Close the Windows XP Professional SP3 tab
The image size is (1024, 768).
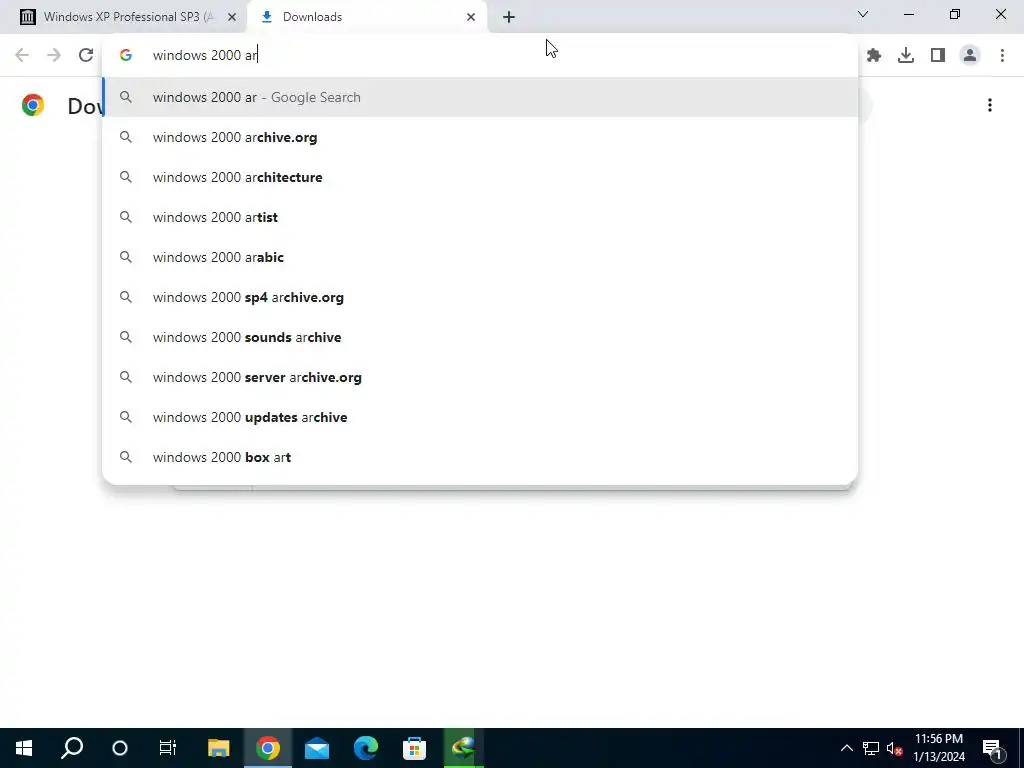(232, 17)
